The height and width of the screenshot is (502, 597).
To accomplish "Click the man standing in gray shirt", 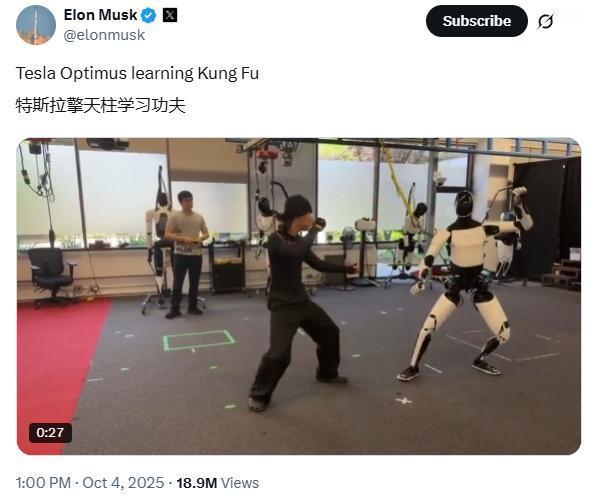I will [187, 254].
